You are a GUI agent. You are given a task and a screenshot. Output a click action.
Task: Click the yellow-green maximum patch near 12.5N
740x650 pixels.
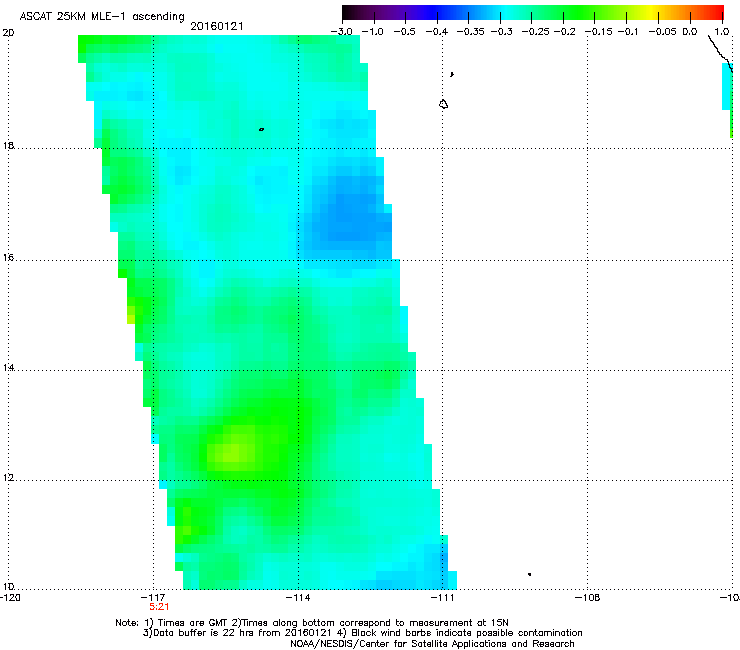(x=234, y=452)
